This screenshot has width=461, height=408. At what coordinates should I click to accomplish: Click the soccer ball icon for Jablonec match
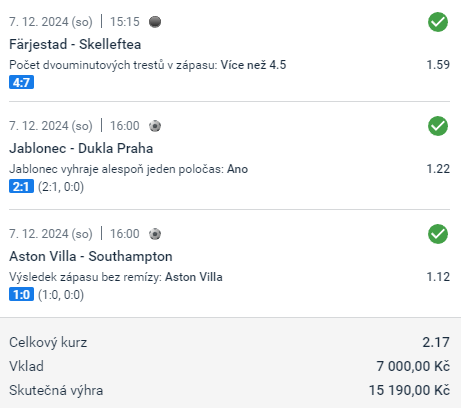tap(155, 126)
